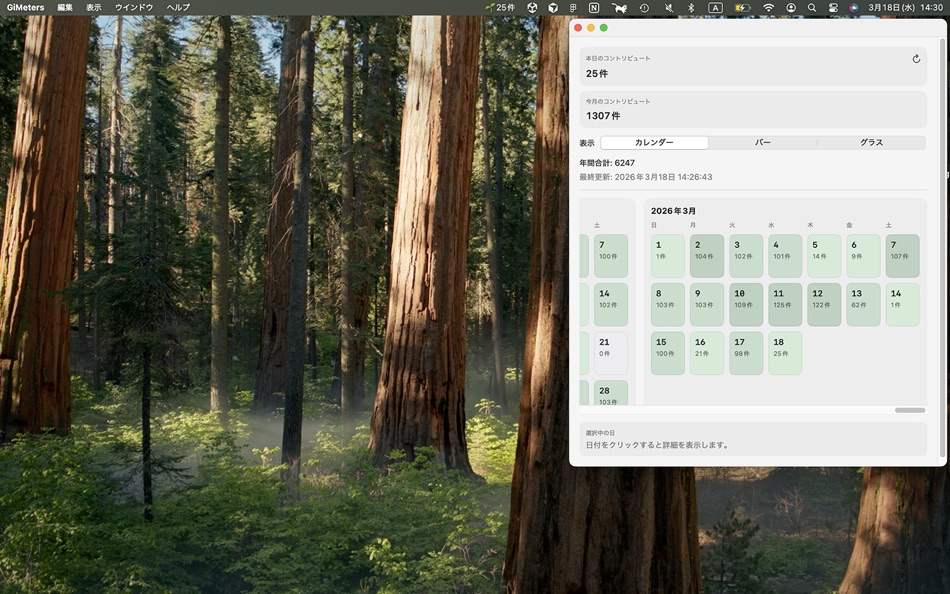Open the user account menu bar item
Viewport: 950px width, 594px height.
[x=792, y=7]
